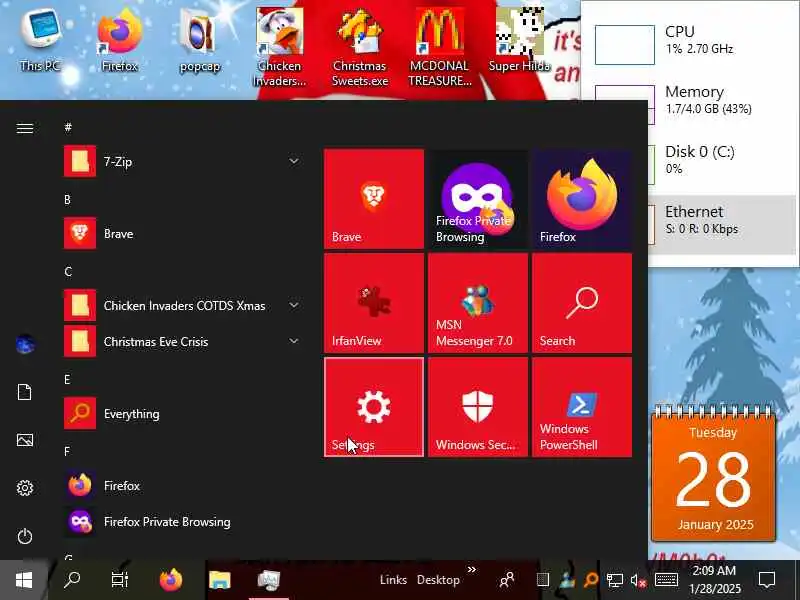Click the calendar gadget showing Tuesday 28
The height and width of the screenshot is (600, 800).
pyautogui.click(x=713, y=473)
